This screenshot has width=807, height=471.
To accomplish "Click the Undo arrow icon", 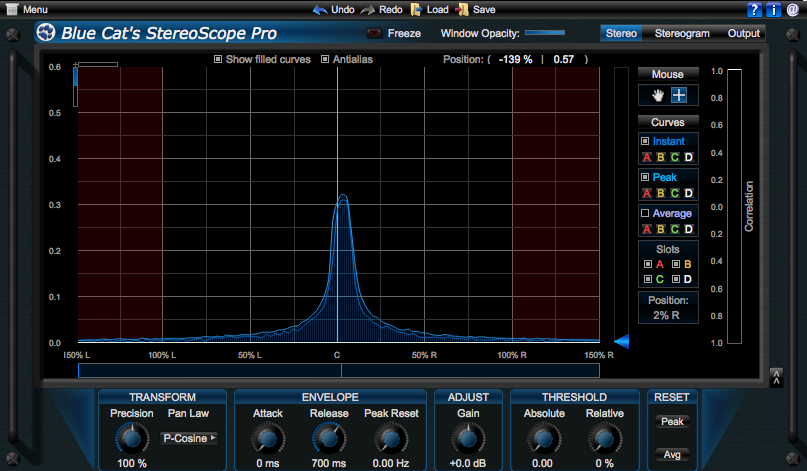I will click(320, 10).
